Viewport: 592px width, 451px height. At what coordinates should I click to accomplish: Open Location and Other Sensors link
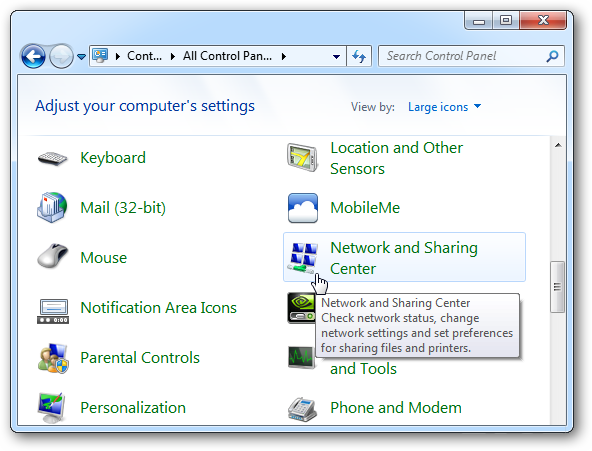[396, 158]
